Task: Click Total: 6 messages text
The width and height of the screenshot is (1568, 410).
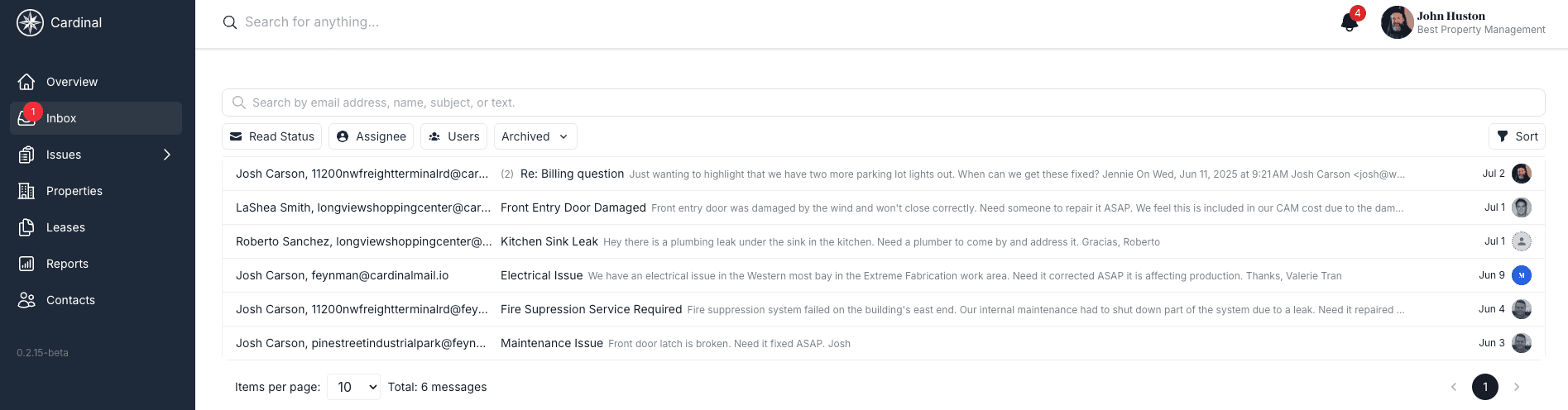Action: [437, 387]
